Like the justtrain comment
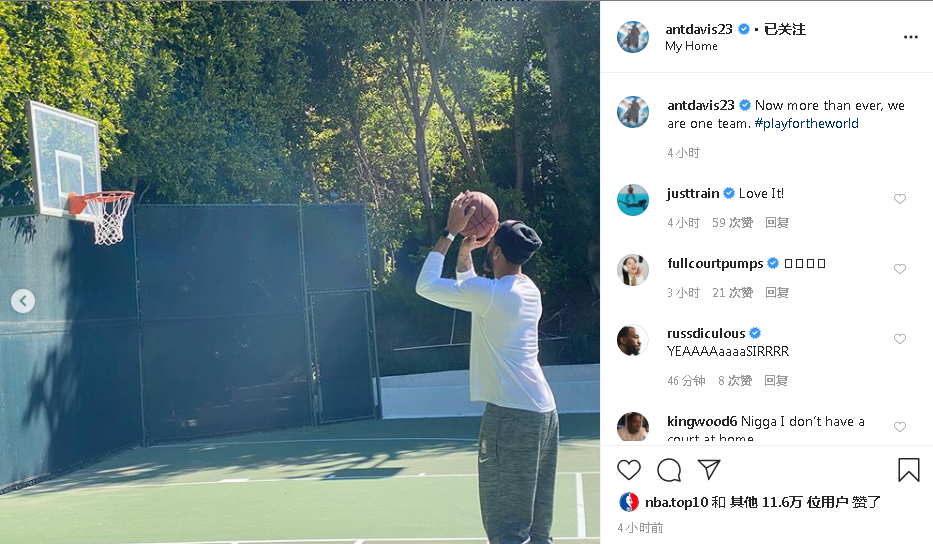 click(900, 199)
